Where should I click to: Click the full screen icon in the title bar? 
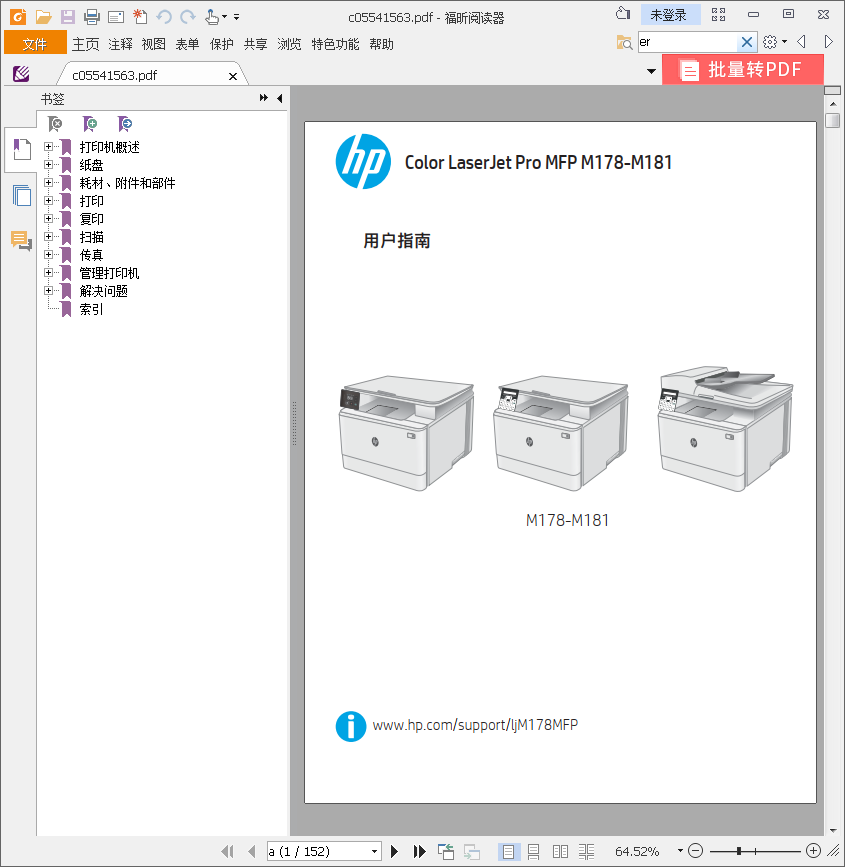point(718,14)
